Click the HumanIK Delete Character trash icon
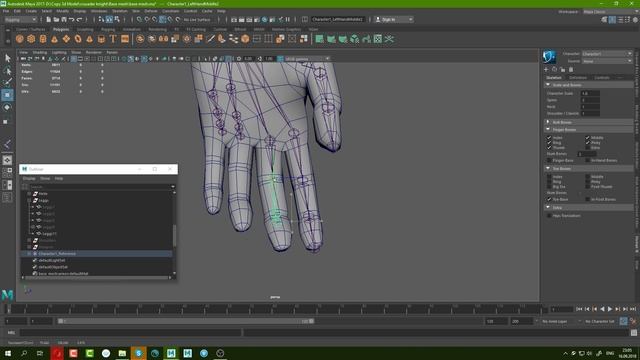The height and width of the screenshot is (360, 640). 571,70
